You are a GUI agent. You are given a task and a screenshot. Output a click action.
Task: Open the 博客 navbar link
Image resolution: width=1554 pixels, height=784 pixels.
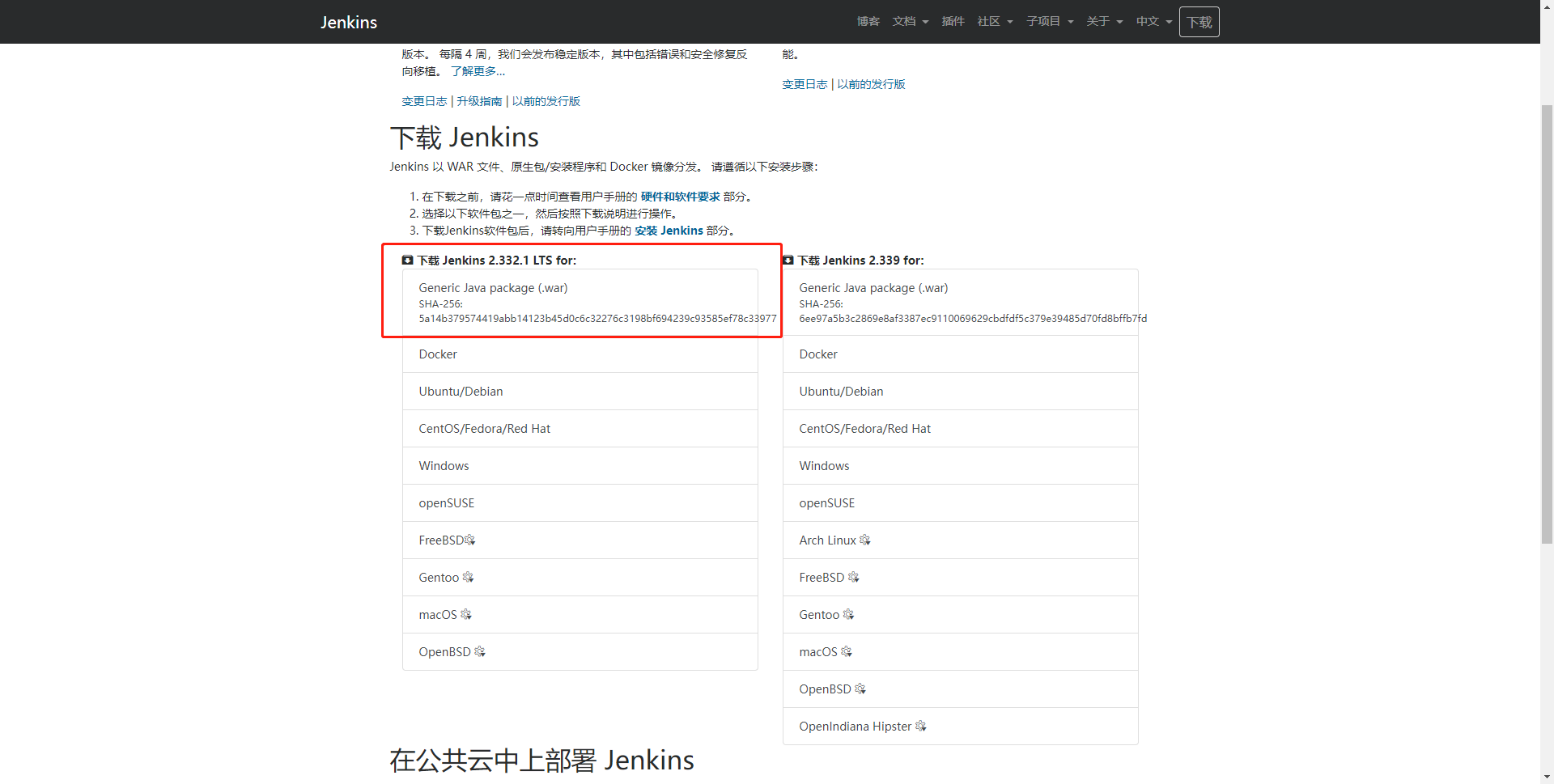click(868, 21)
